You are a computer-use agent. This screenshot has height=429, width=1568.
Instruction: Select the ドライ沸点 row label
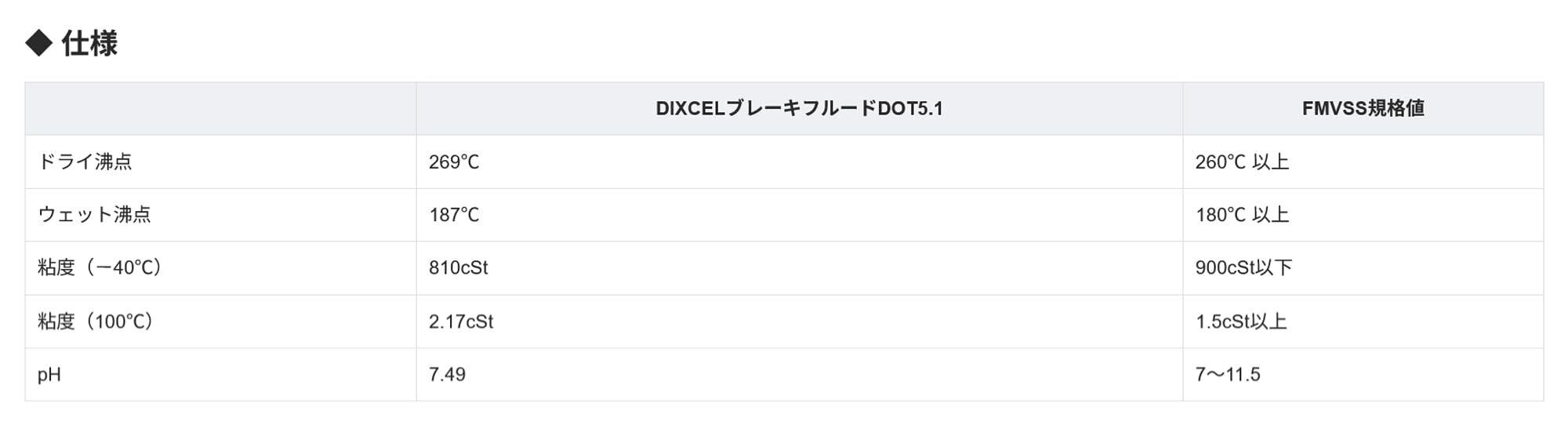[85, 162]
